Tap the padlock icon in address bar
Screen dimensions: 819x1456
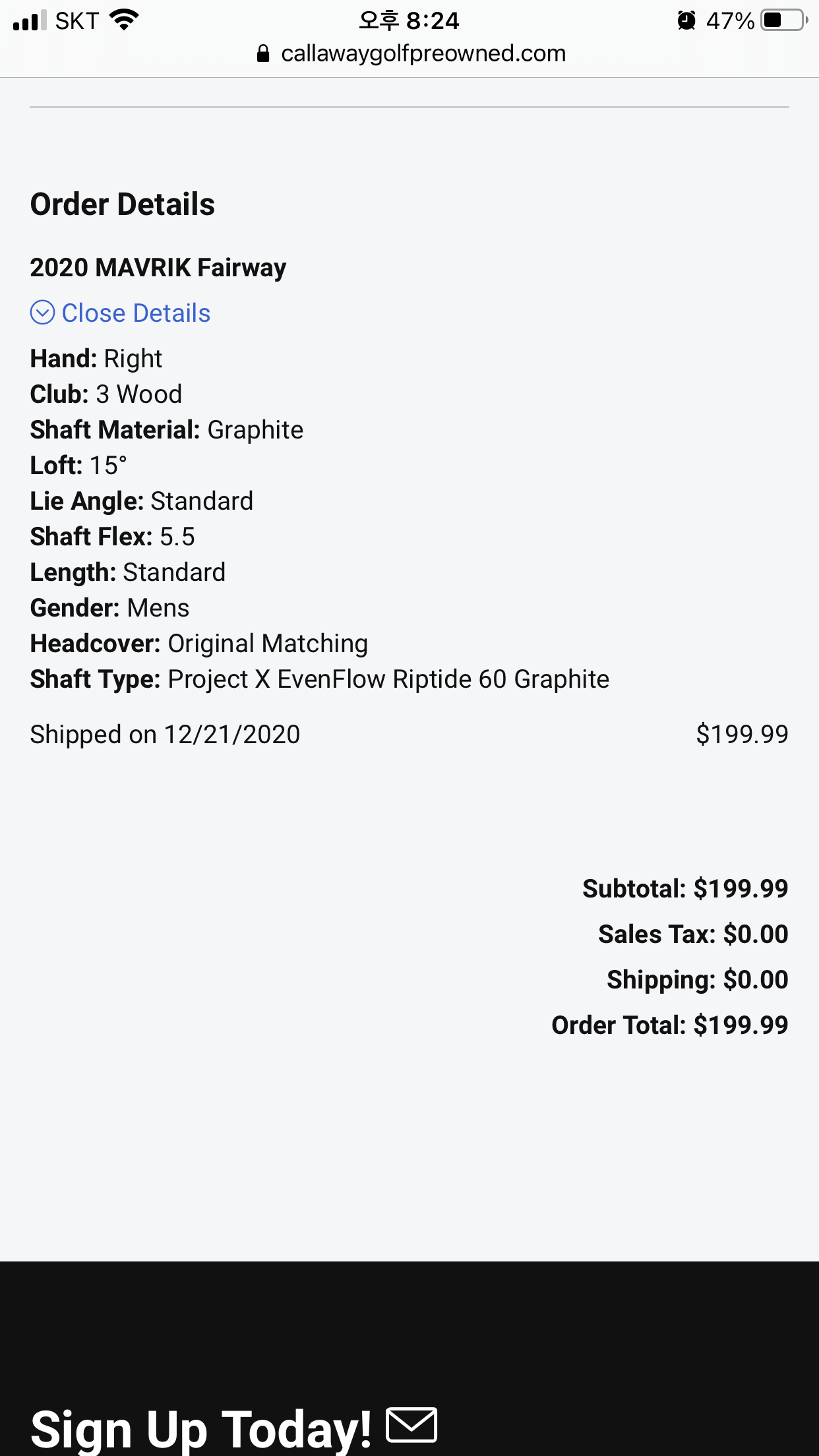pos(263,53)
